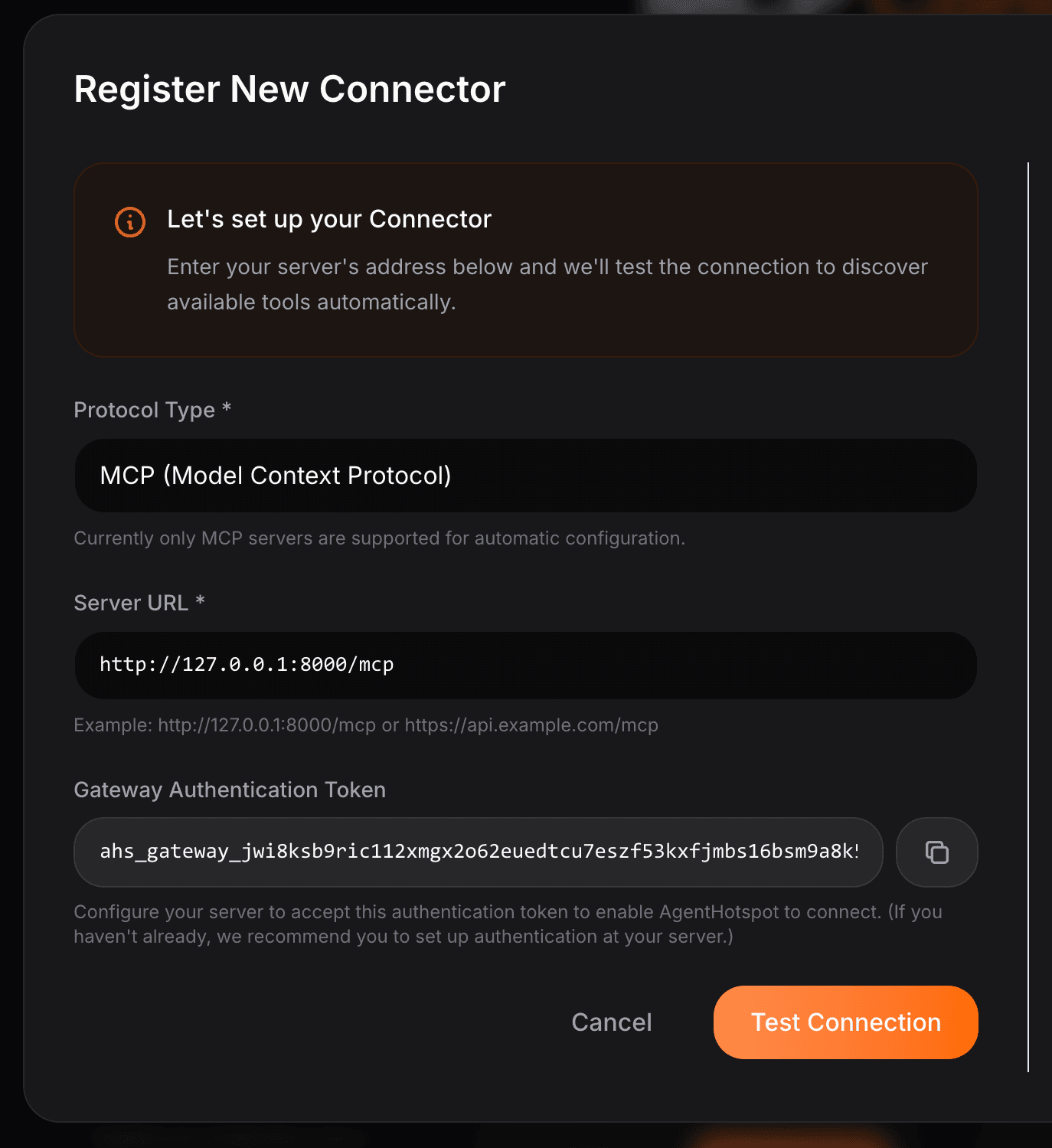Click the Protocol Type label
The image size is (1052, 1148).
[152, 410]
